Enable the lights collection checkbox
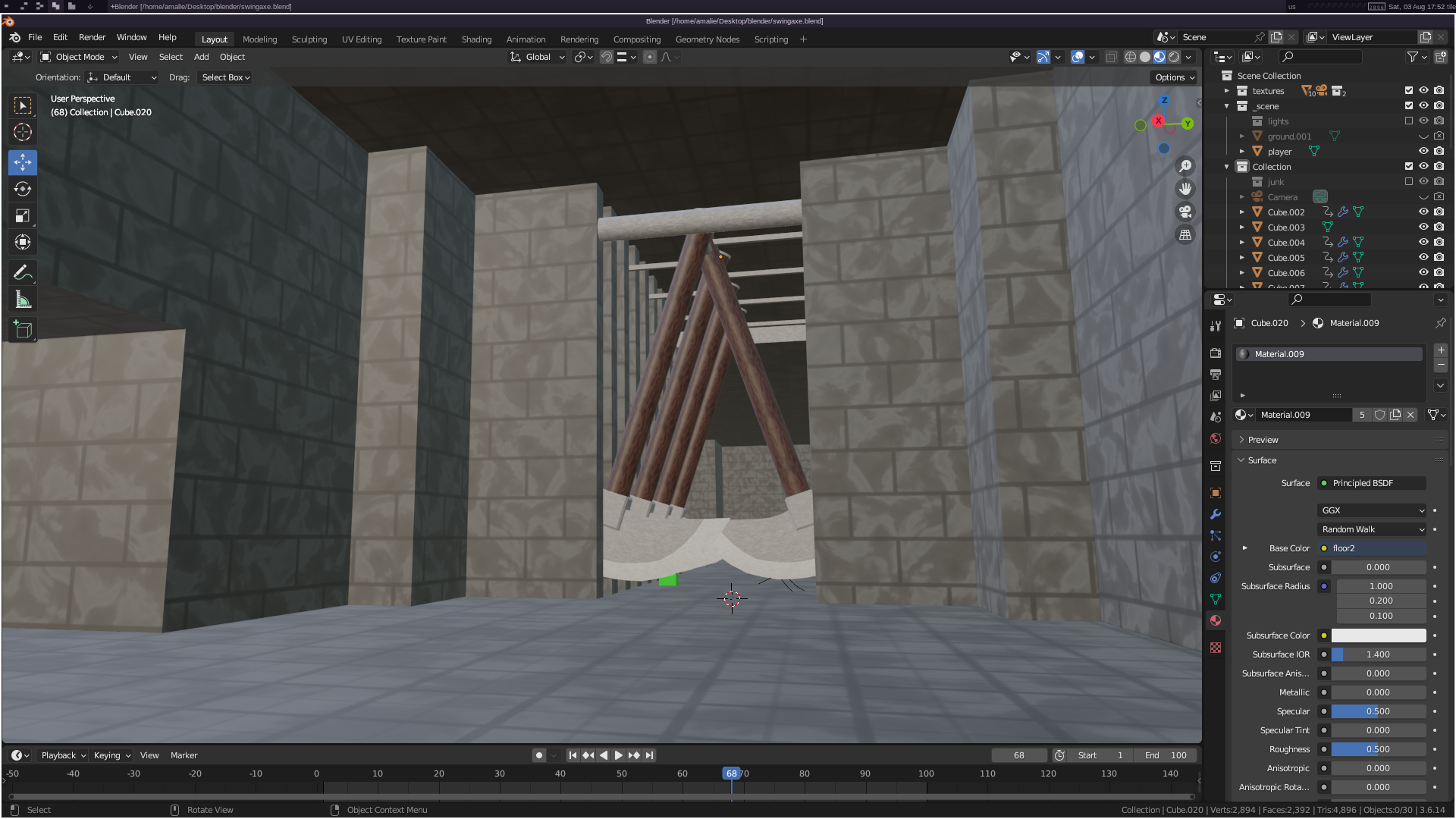1456x819 pixels. [x=1408, y=121]
